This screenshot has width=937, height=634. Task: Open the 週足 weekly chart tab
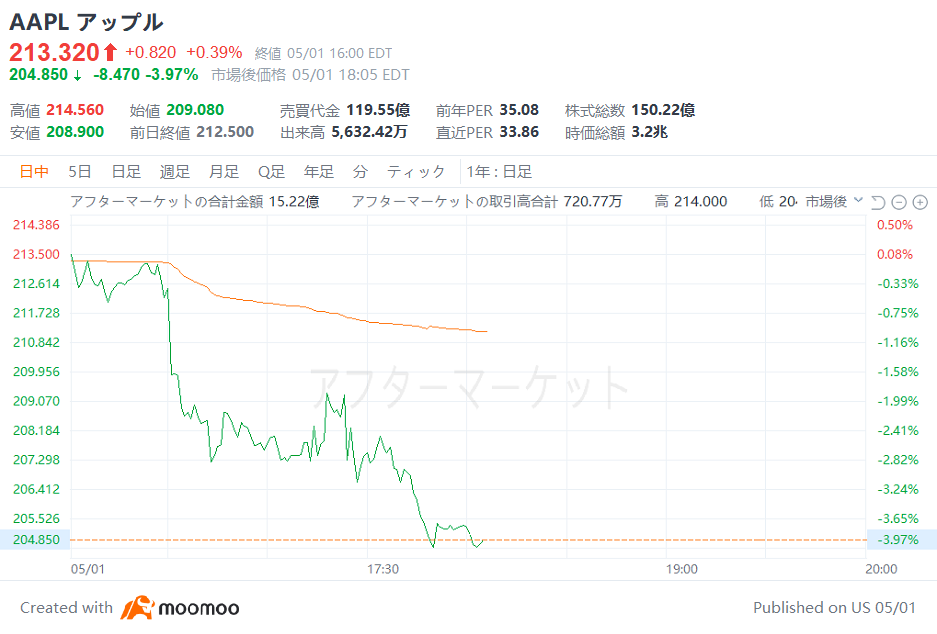tap(174, 172)
